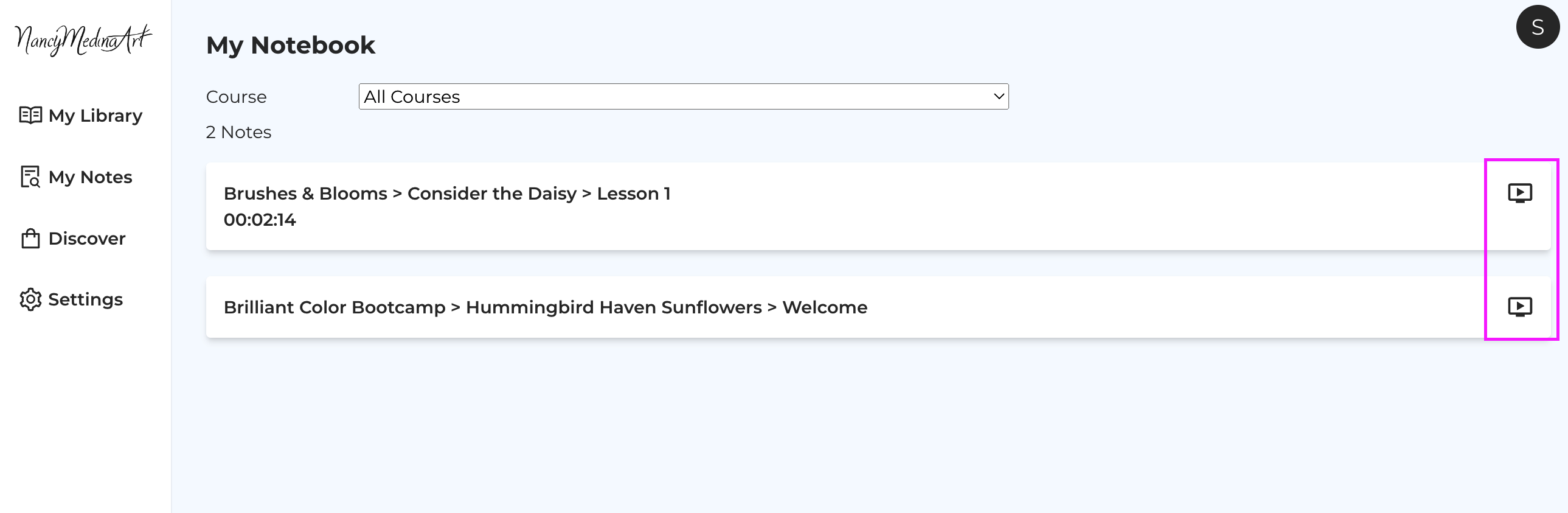Click the My Notes notebook icon
Viewport: 1568px width, 513px height.
pyautogui.click(x=30, y=176)
